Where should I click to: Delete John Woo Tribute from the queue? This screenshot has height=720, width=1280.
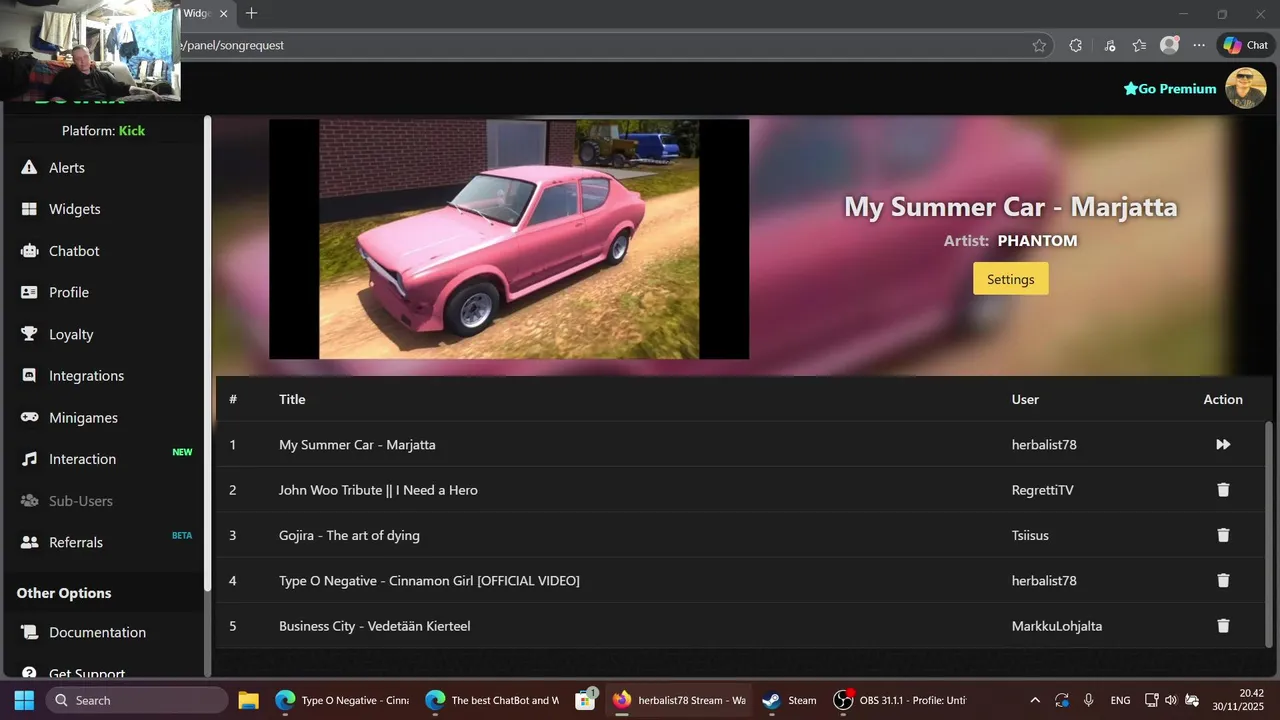coord(1223,490)
